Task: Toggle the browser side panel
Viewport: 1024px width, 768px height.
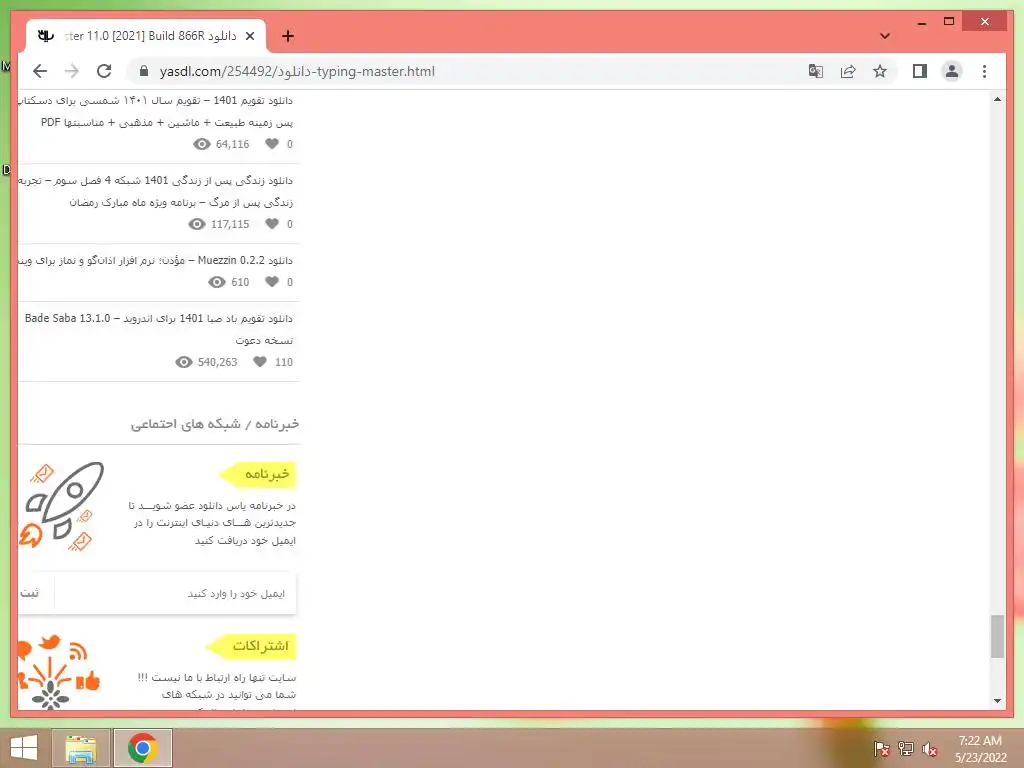Action: pyautogui.click(x=920, y=71)
